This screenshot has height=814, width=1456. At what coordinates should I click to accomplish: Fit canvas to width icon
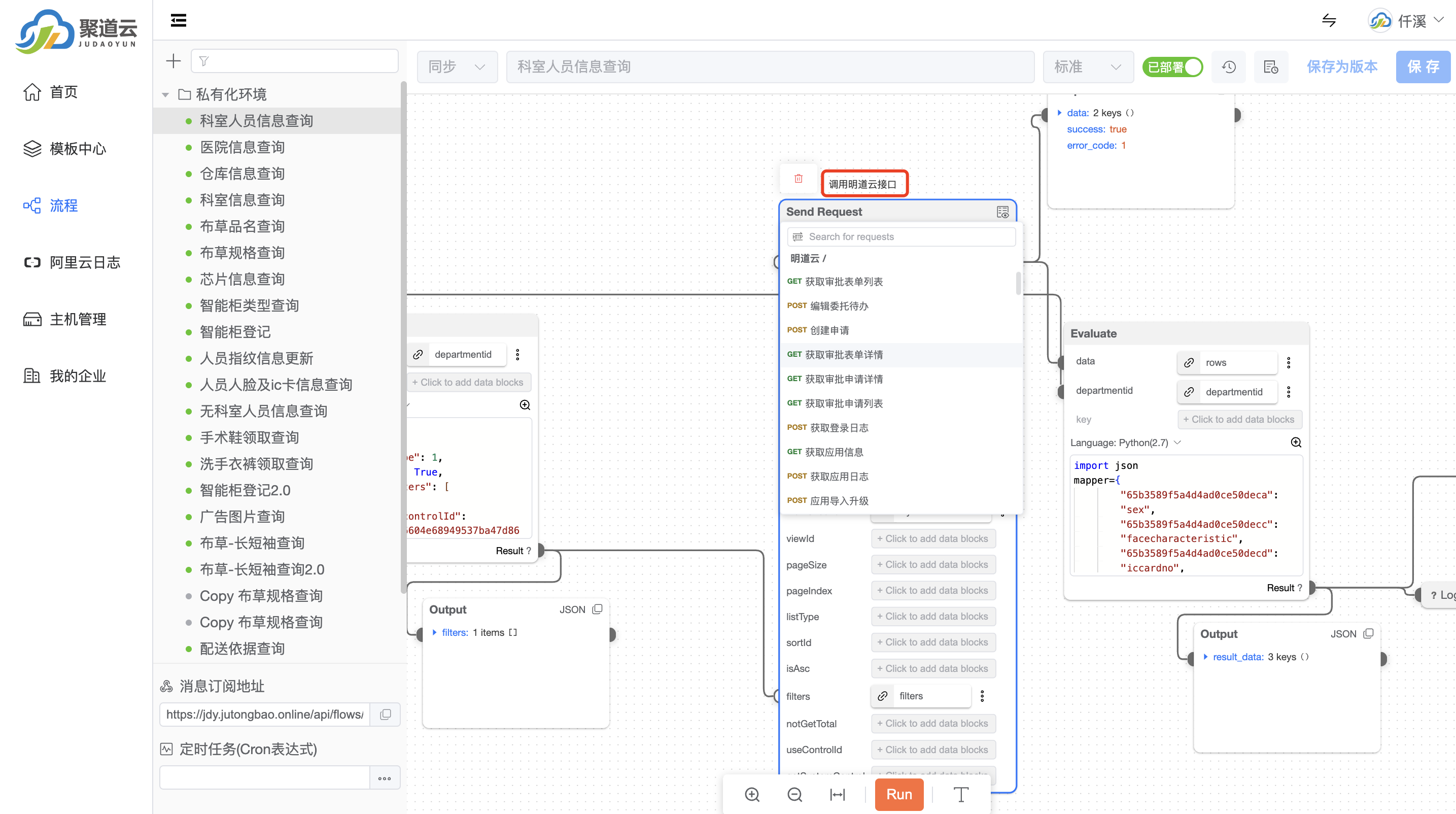coord(837,794)
